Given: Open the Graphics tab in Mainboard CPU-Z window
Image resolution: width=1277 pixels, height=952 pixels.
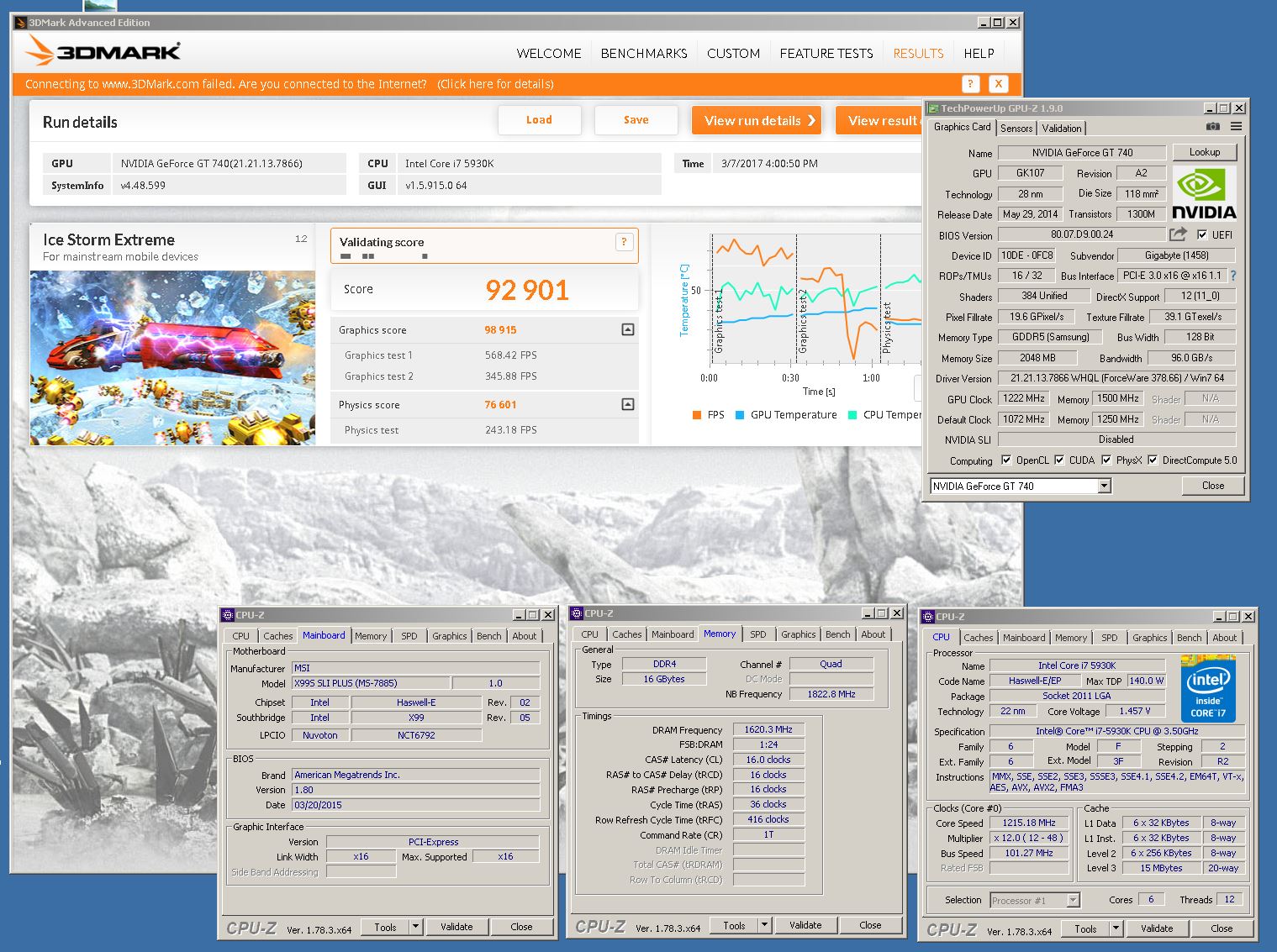Looking at the screenshot, I should click(x=449, y=636).
